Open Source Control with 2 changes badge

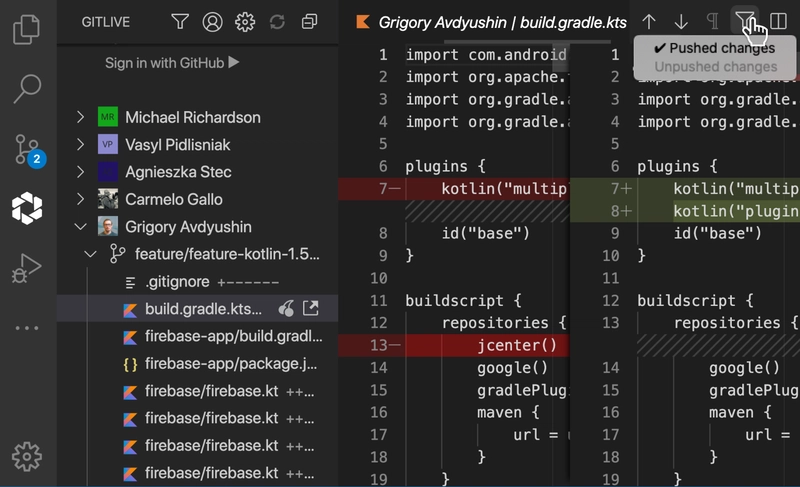27,149
